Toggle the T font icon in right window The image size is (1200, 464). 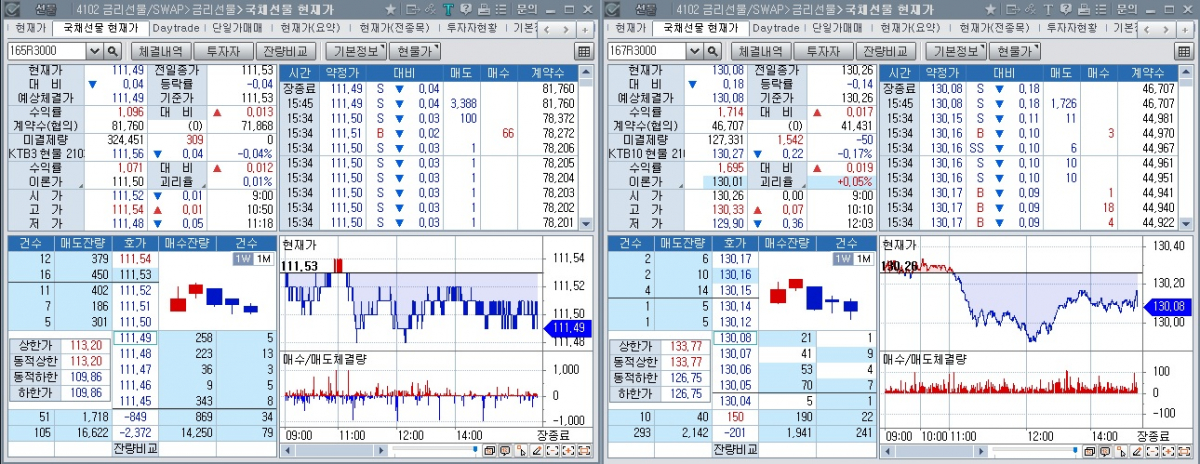click(x=1048, y=9)
